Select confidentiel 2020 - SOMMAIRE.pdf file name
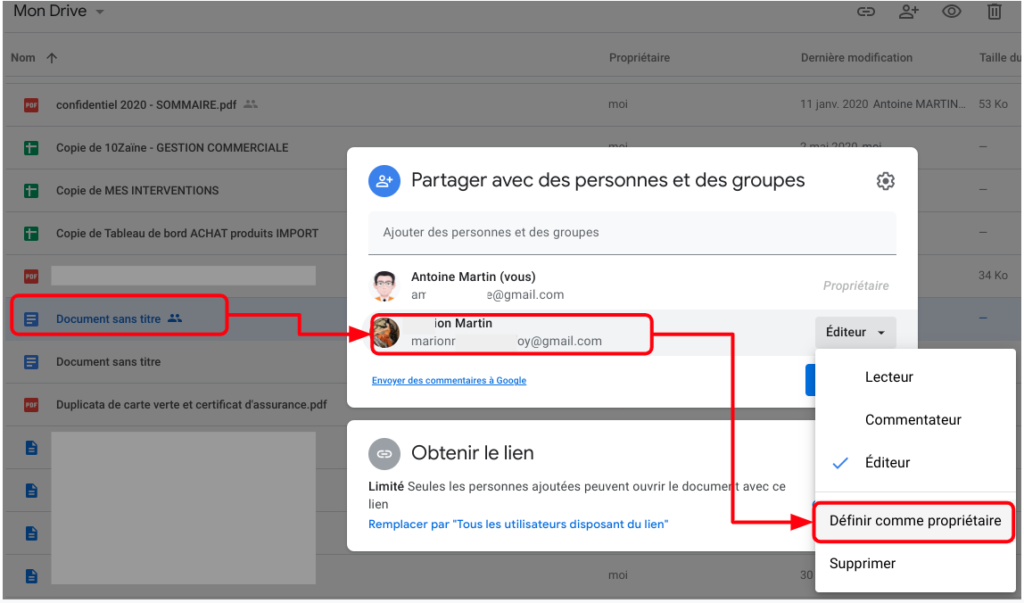Viewport: 1024px width, 603px height. 146,105
